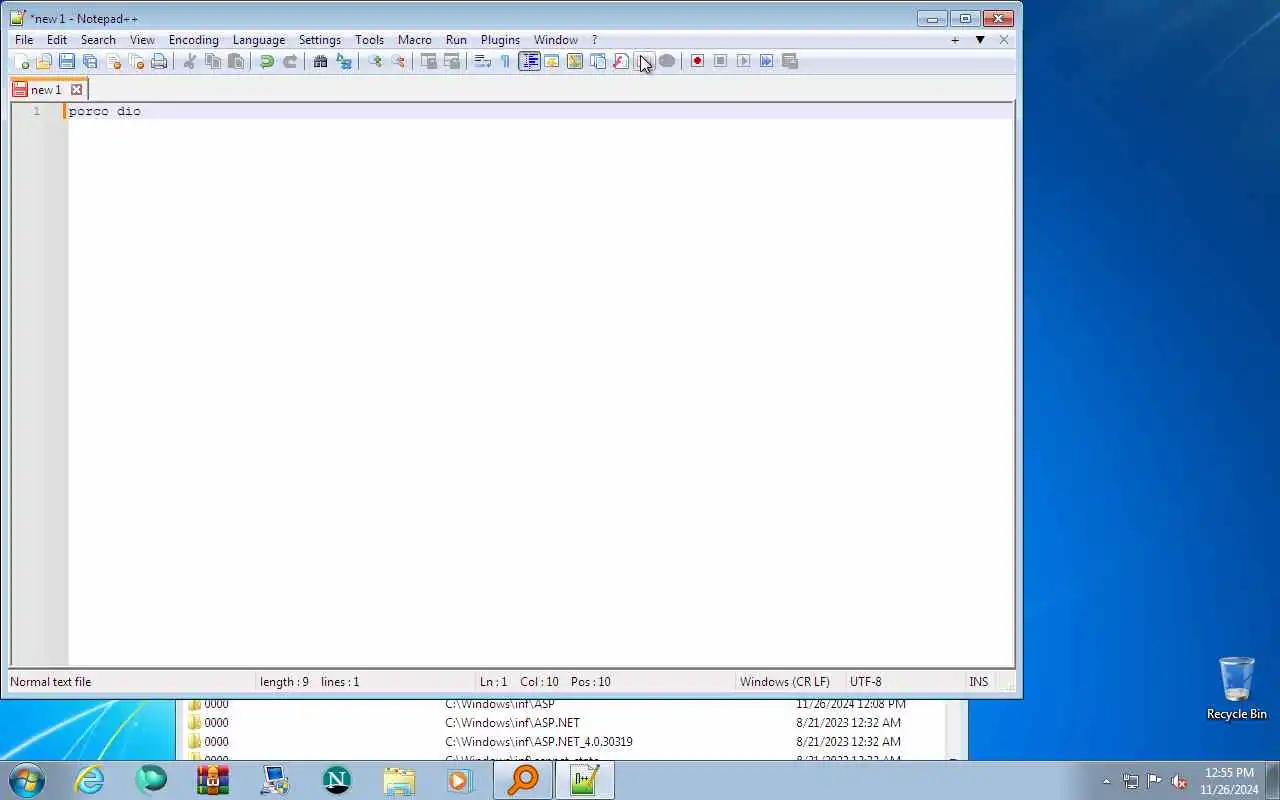Open the Function List toolbar icon
The height and width of the screenshot is (800, 1280).
point(621,61)
